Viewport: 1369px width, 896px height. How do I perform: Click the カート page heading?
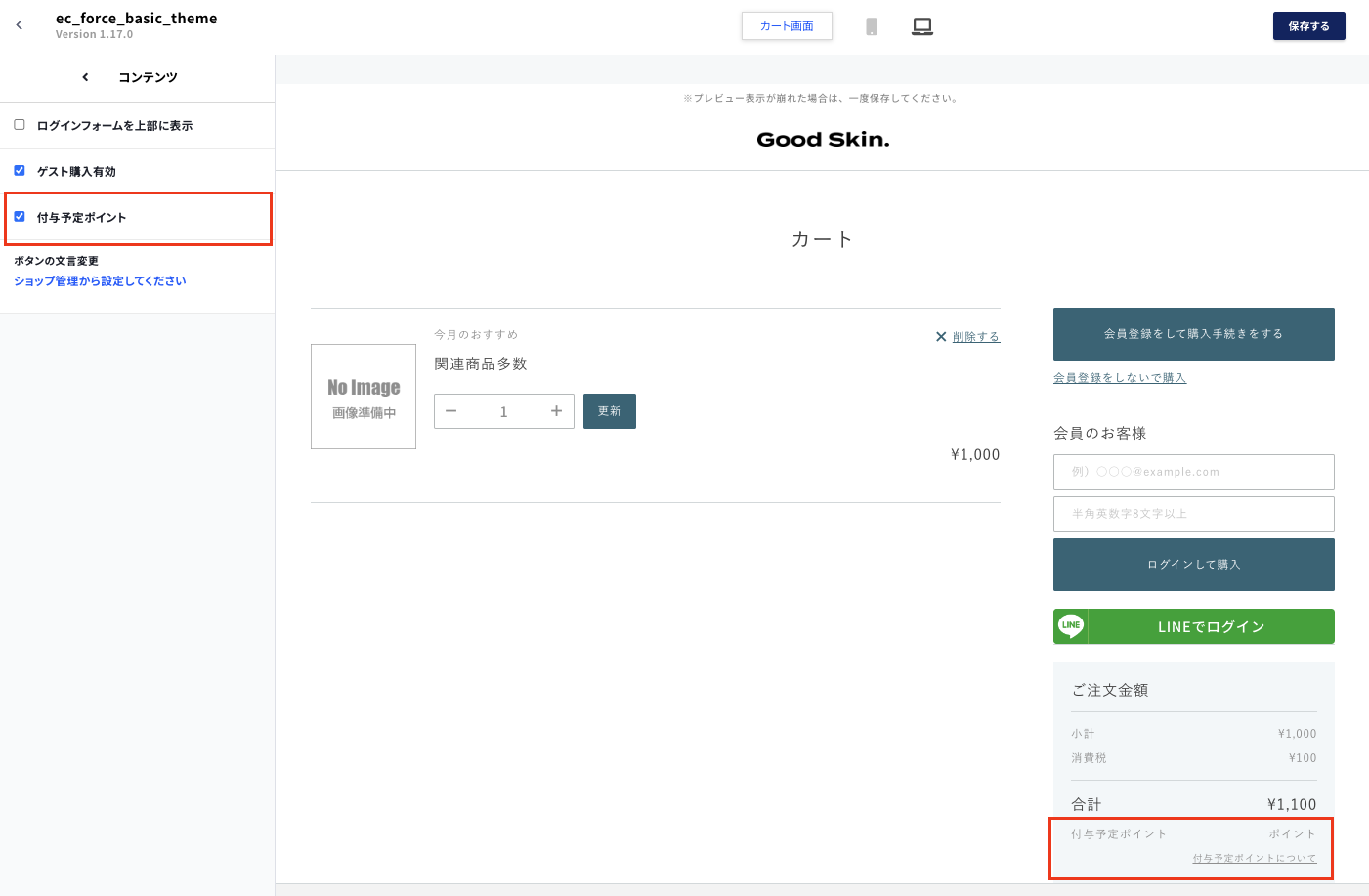822,239
